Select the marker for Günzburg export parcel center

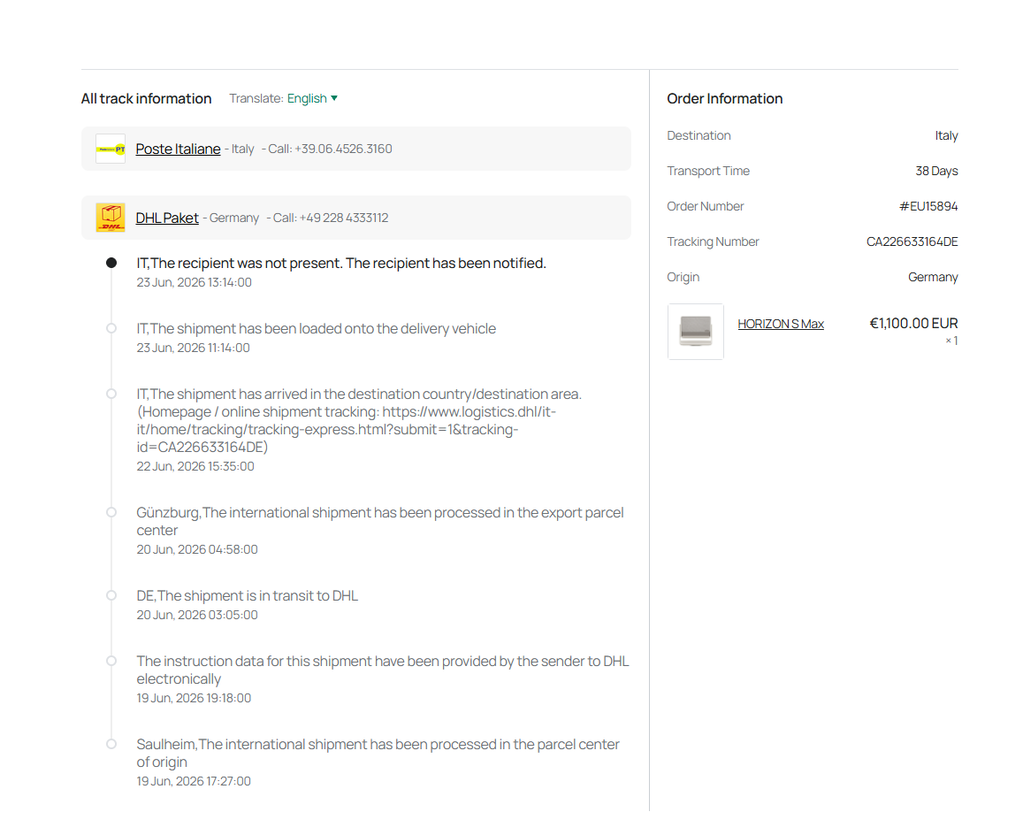coord(112,512)
